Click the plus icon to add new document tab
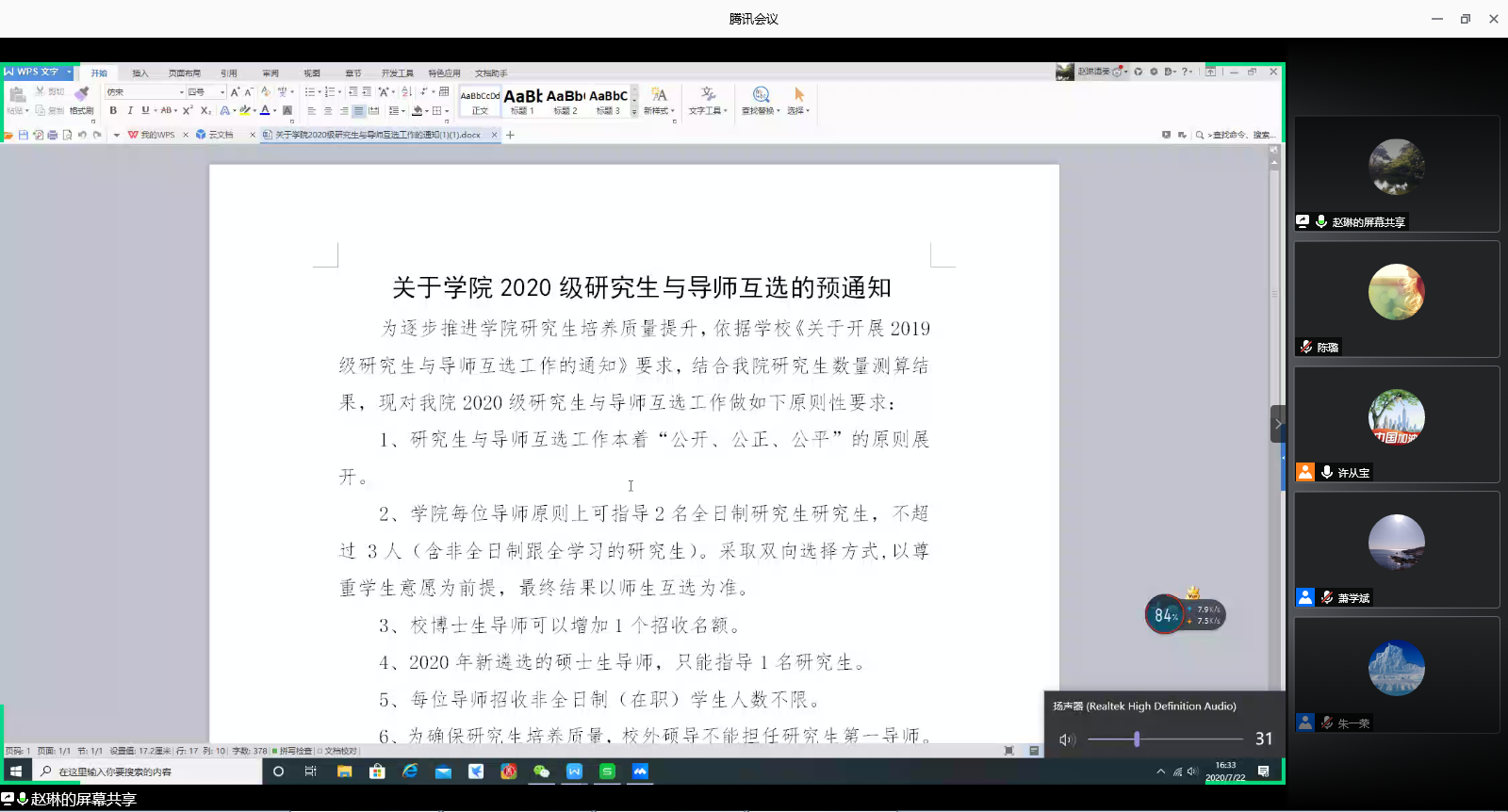 [510, 135]
